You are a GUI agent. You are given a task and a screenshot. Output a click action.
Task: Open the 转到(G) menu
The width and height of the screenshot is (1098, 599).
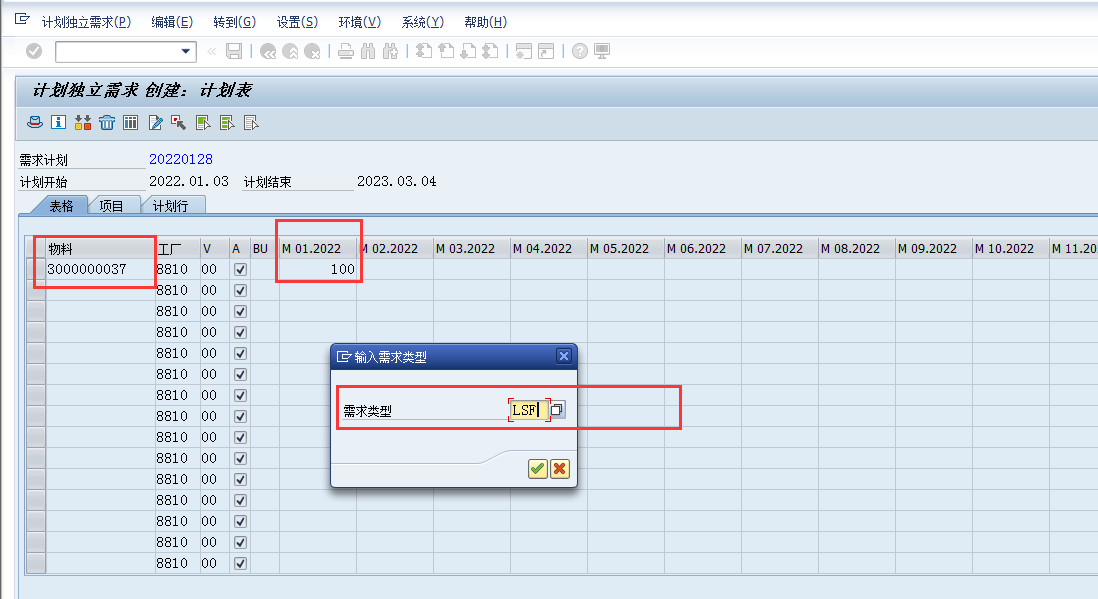233,20
